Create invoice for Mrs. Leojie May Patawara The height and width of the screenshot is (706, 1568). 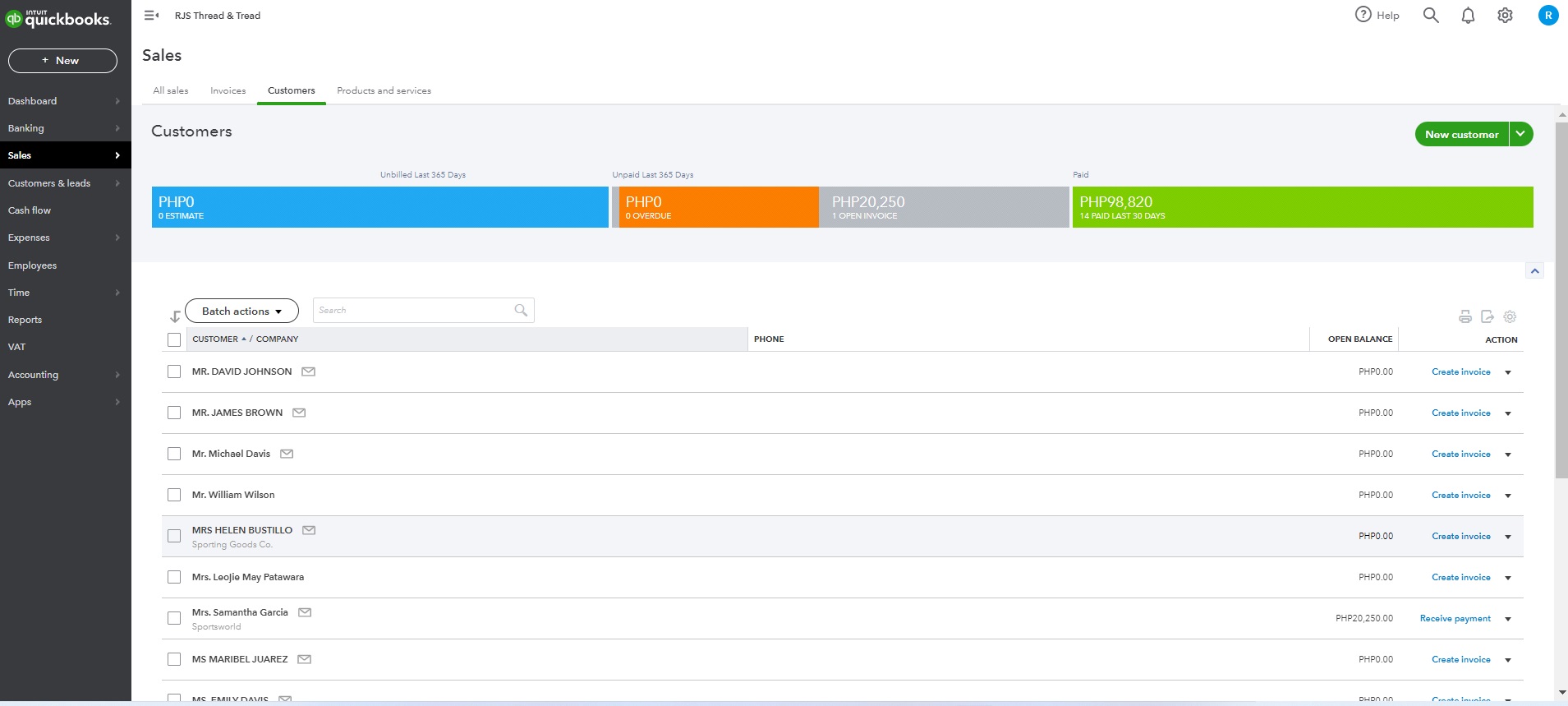[1460, 577]
